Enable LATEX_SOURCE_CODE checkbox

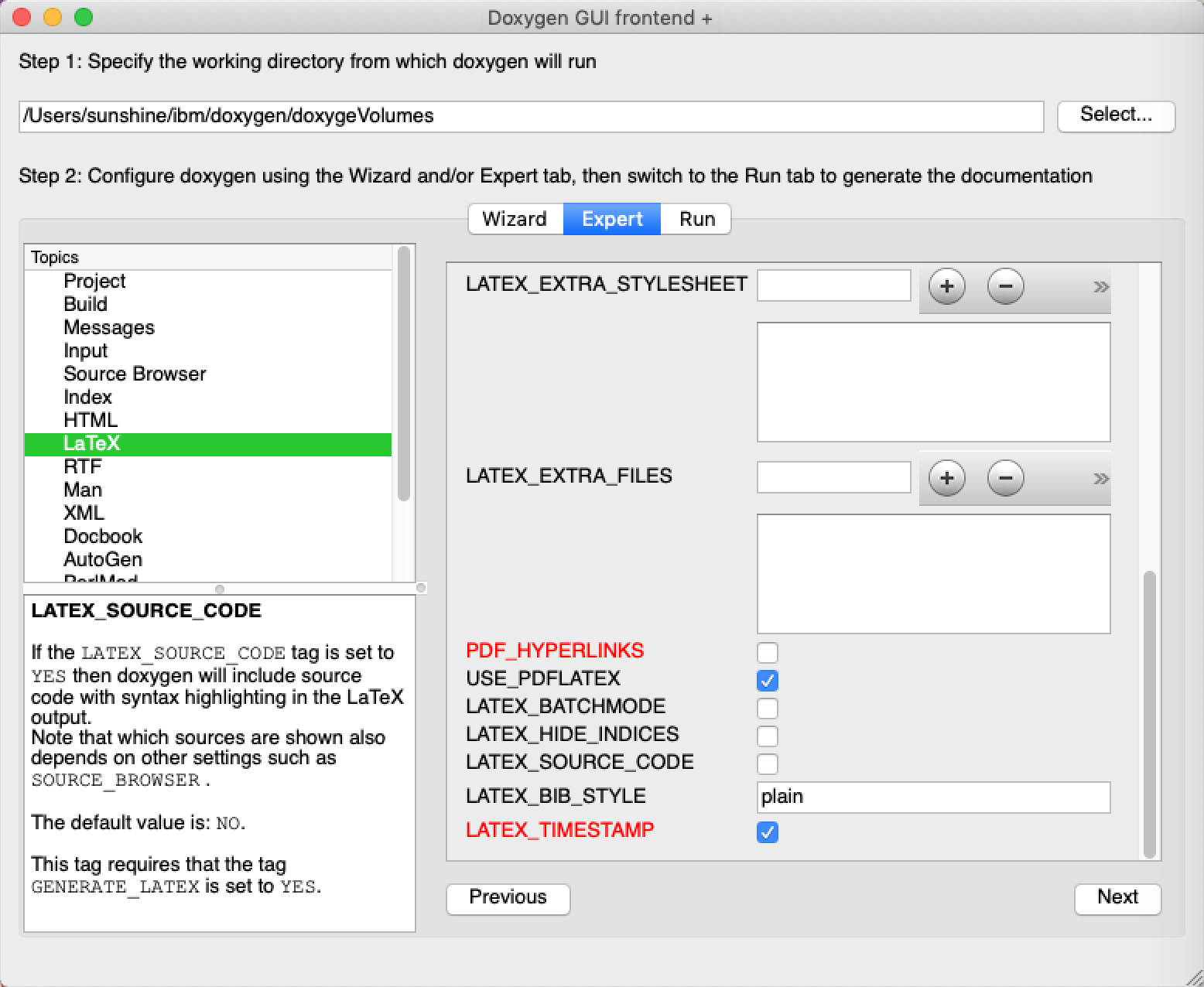tap(768, 763)
